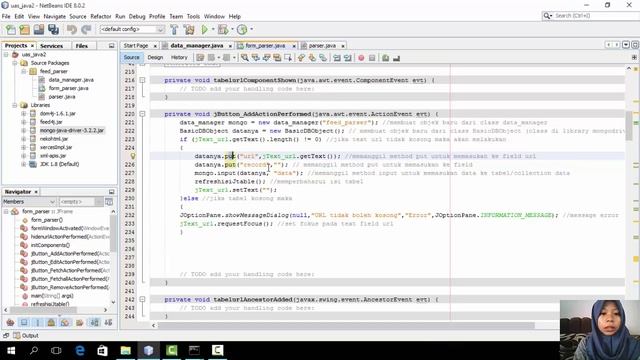
Task: Toggle Sort by Name in Navigator
Action: [x=95, y=322]
